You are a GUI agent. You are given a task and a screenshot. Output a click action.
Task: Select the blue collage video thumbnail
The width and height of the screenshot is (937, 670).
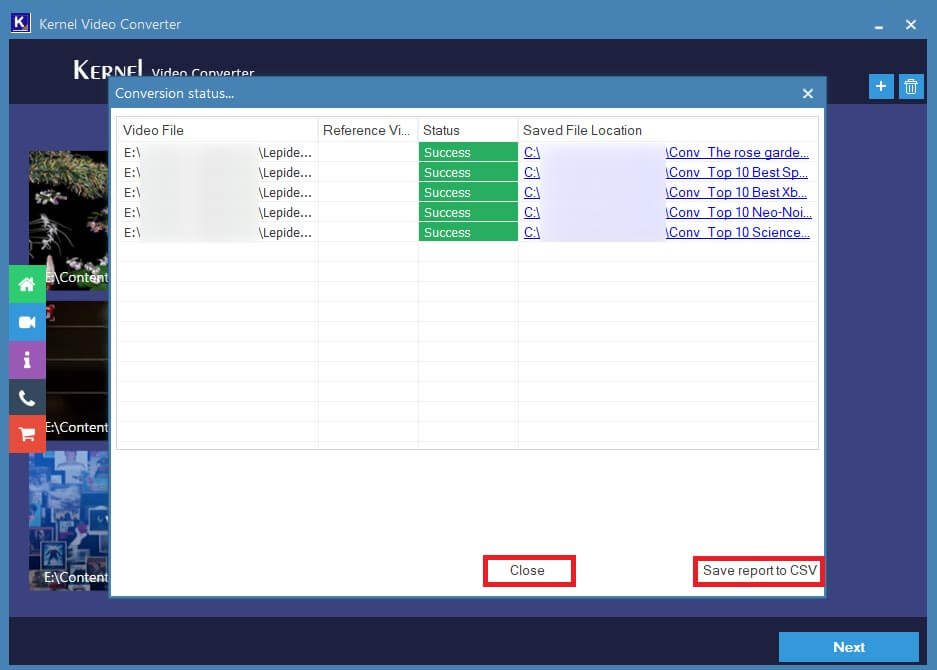click(69, 520)
